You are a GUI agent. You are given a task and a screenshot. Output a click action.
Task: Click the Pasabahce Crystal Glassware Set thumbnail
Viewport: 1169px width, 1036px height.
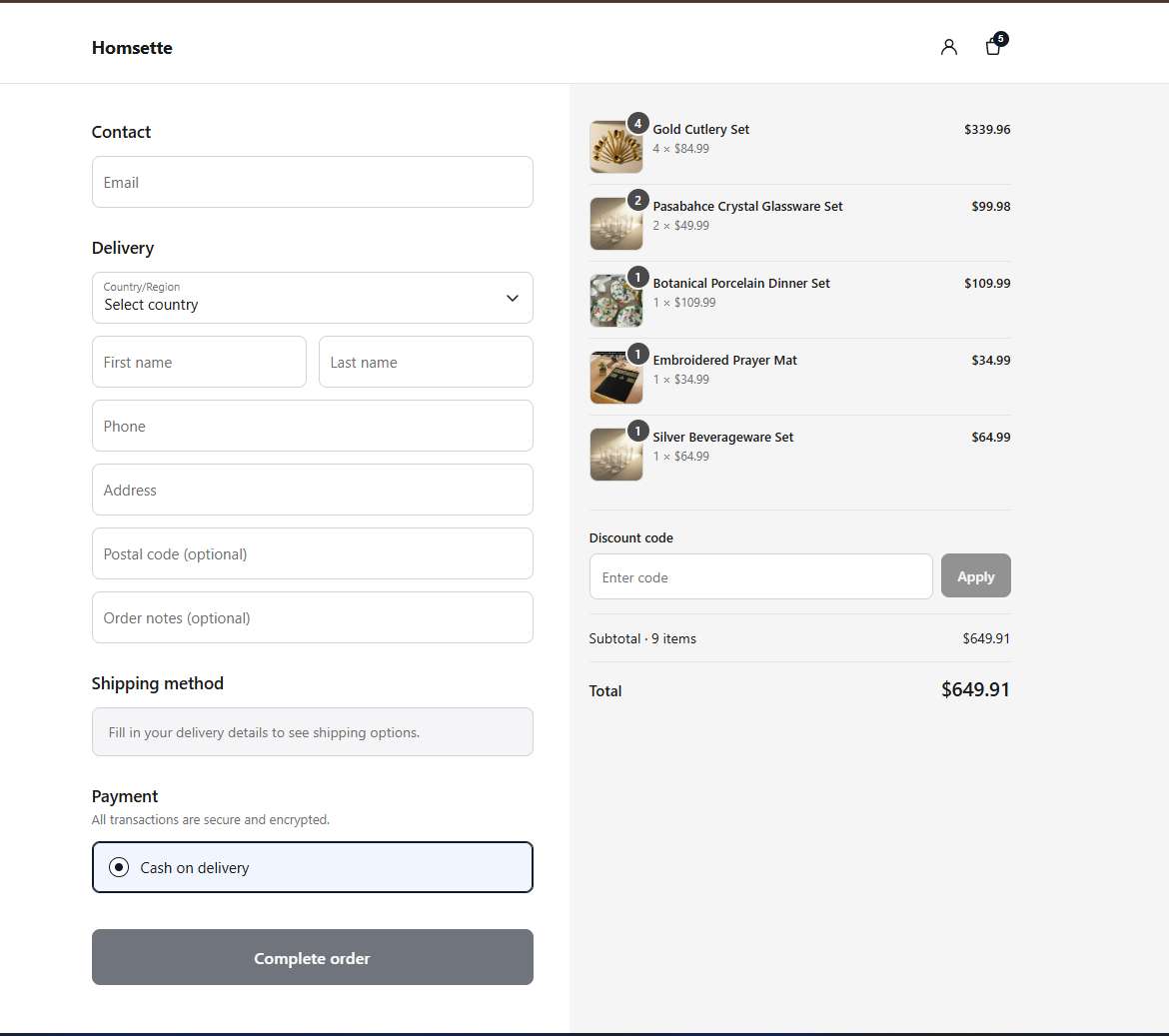tap(615, 224)
